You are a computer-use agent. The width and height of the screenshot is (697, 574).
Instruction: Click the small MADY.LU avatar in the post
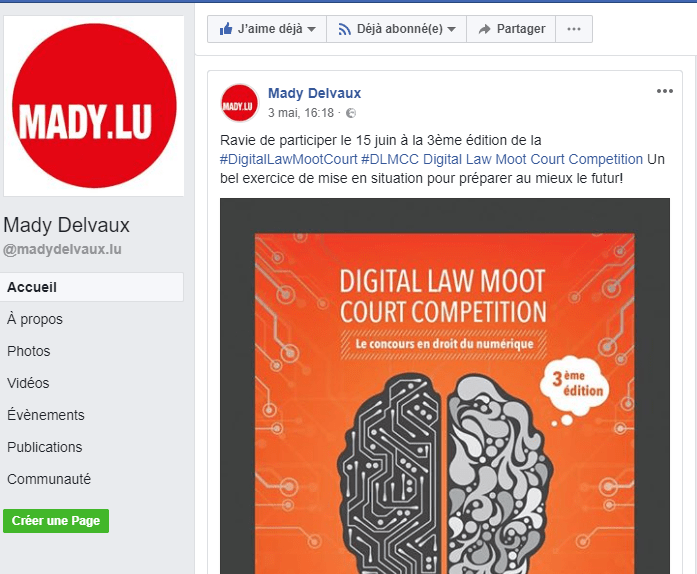point(240,103)
